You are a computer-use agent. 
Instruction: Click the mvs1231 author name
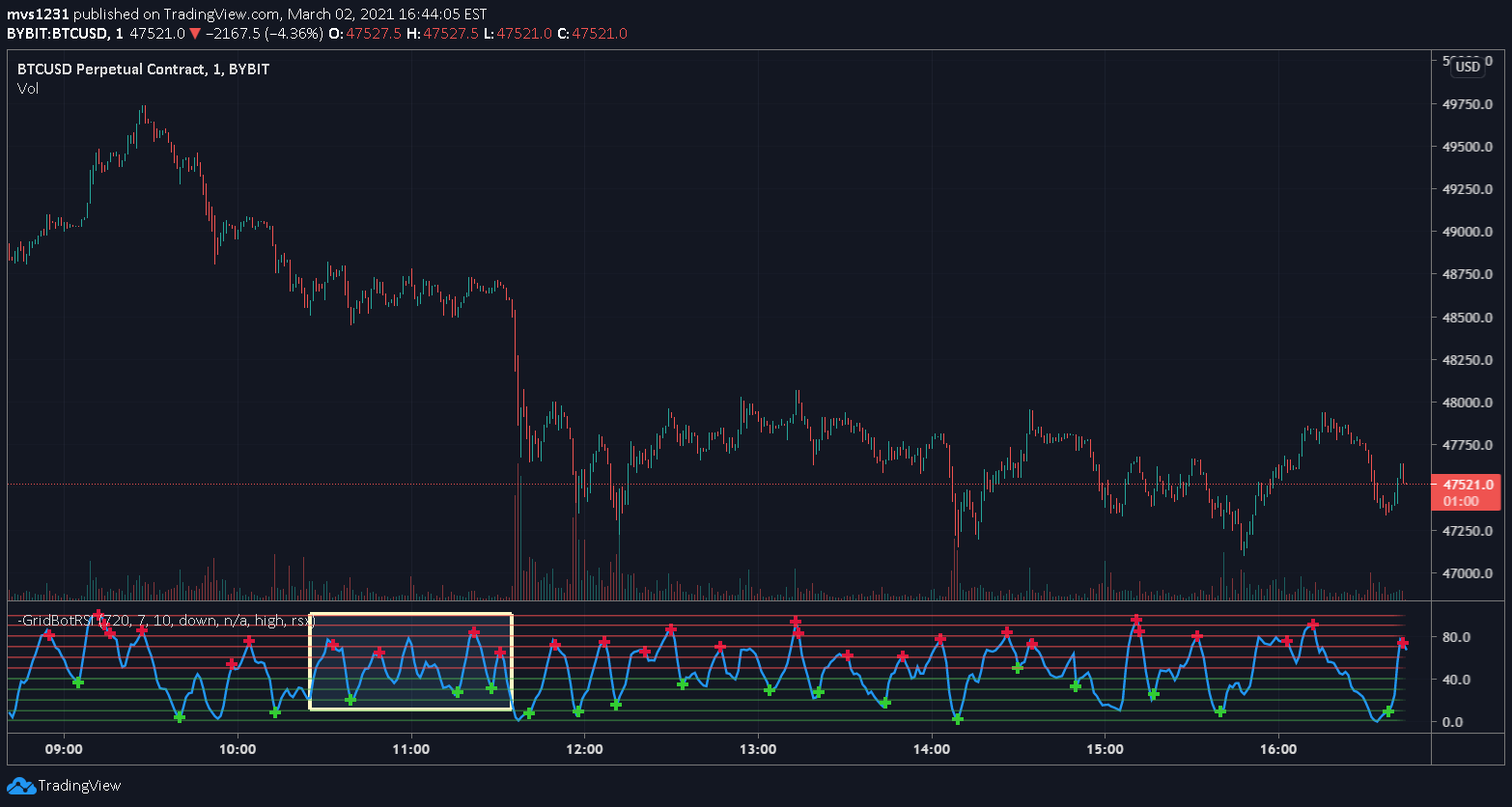click(x=38, y=14)
